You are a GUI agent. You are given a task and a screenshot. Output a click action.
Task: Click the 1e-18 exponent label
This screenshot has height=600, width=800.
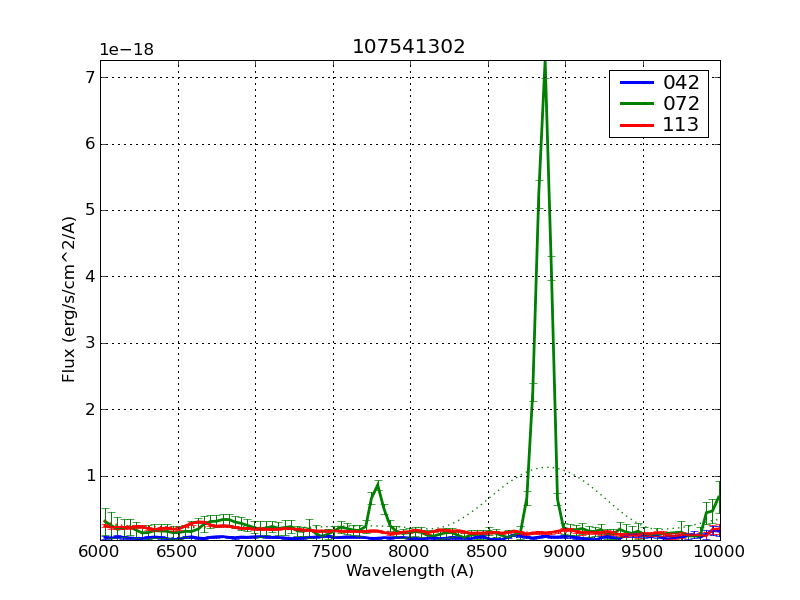126,50
